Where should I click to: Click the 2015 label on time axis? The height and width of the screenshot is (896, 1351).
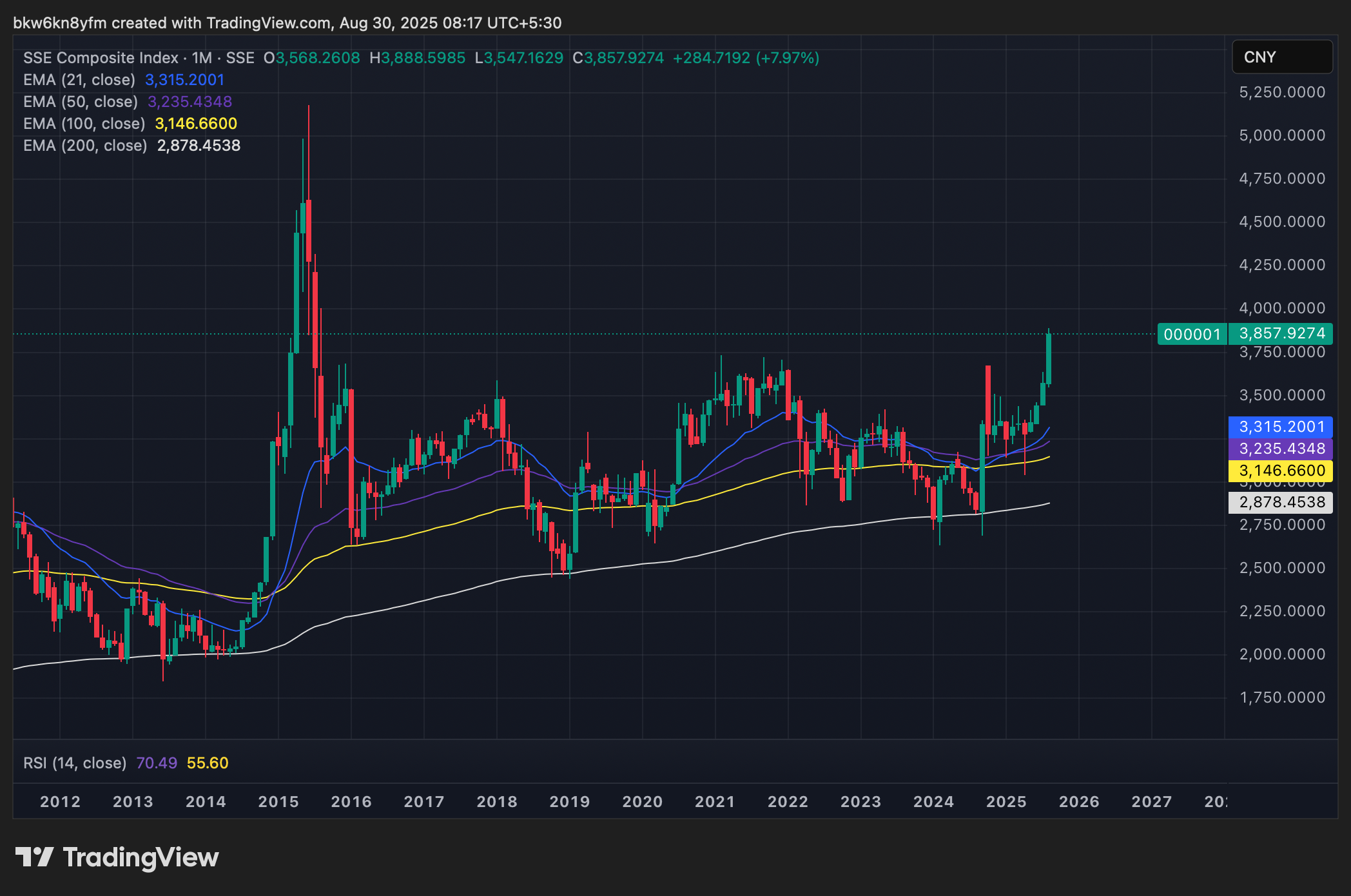pyautogui.click(x=278, y=802)
